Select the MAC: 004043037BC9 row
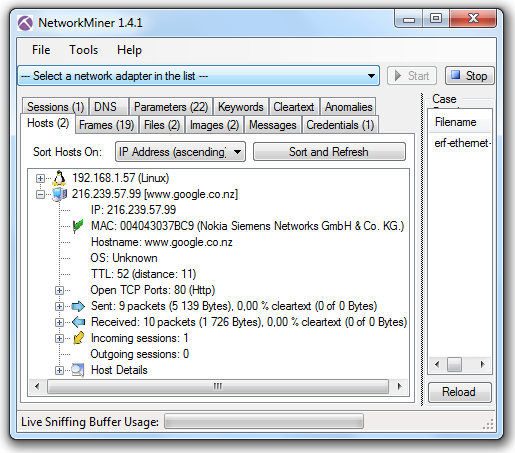This screenshot has height=453, width=515. coord(247,226)
